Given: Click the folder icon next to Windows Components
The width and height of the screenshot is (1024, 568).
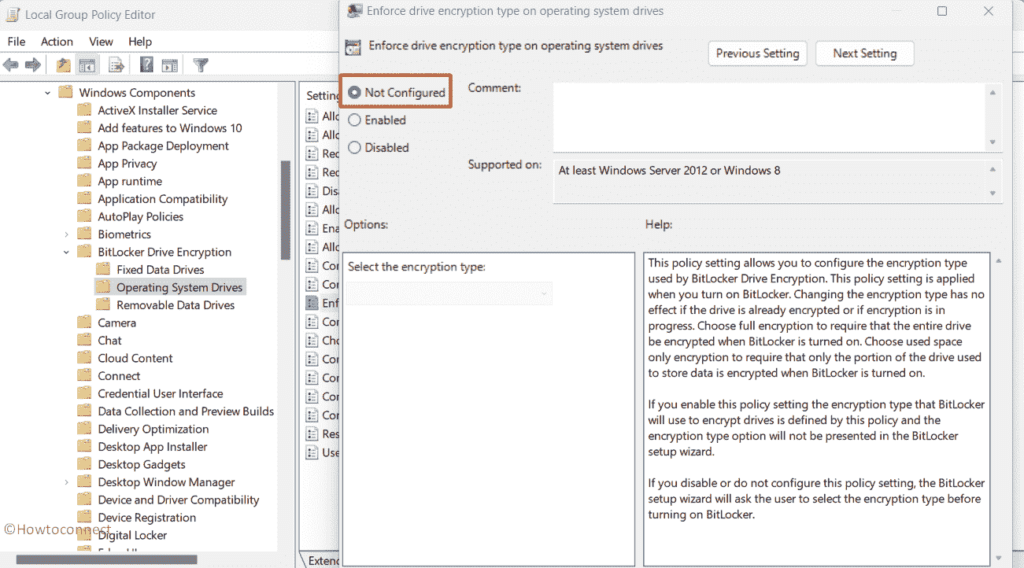Looking at the screenshot, I should (65, 92).
